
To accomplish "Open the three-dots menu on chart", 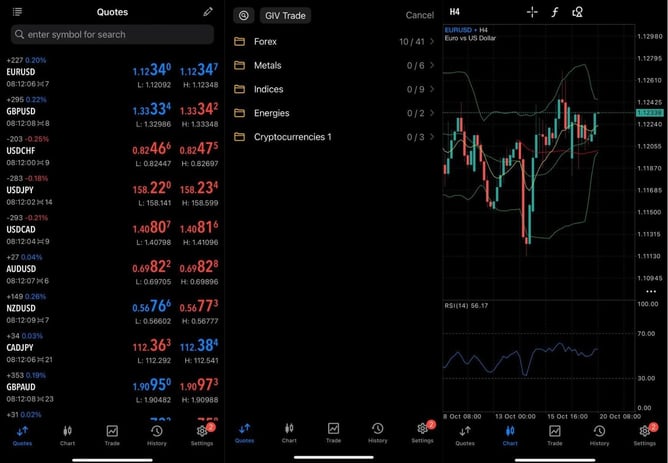I will tap(651, 292).
